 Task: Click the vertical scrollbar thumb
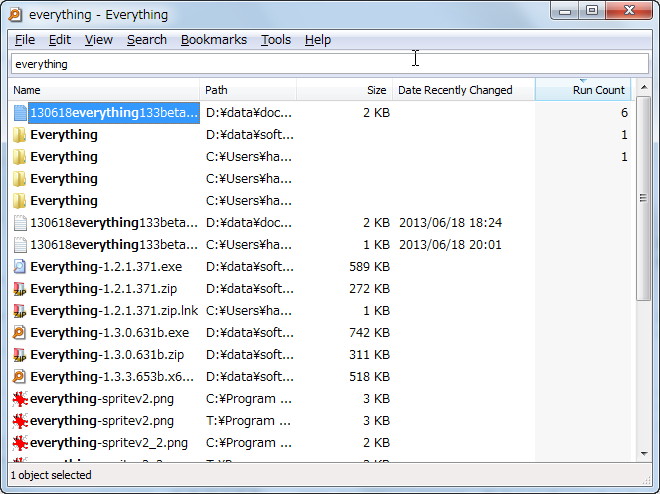click(643, 198)
